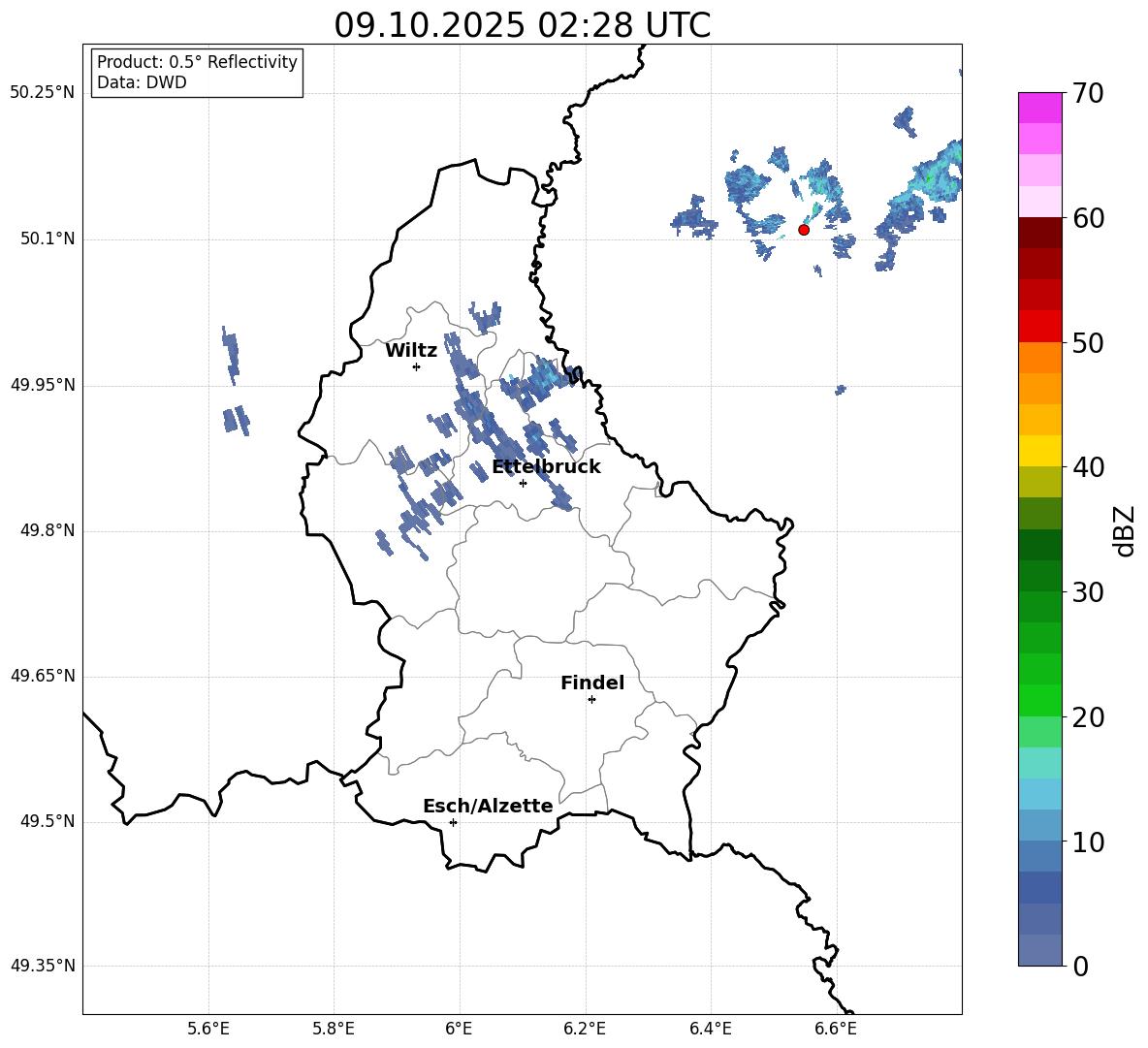
Task: Click the Product: 0.5° Reflectivity text
Action: (197, 62)
